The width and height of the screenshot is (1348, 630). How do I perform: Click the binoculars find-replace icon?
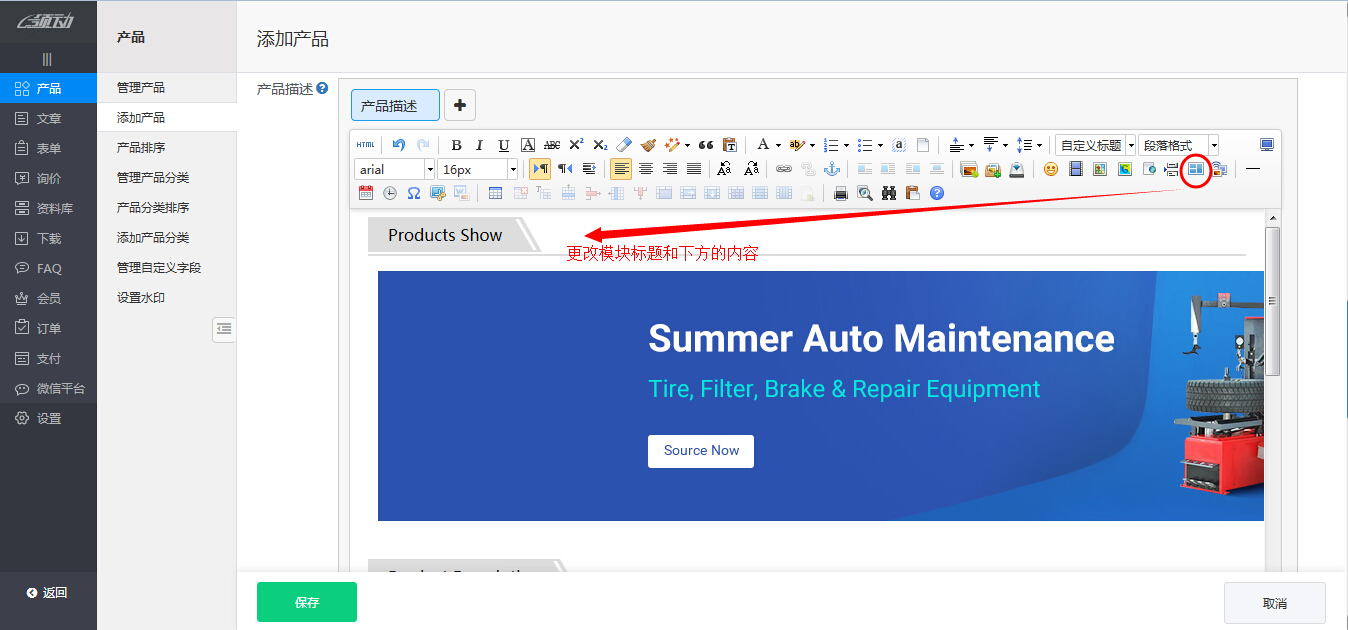889,193
